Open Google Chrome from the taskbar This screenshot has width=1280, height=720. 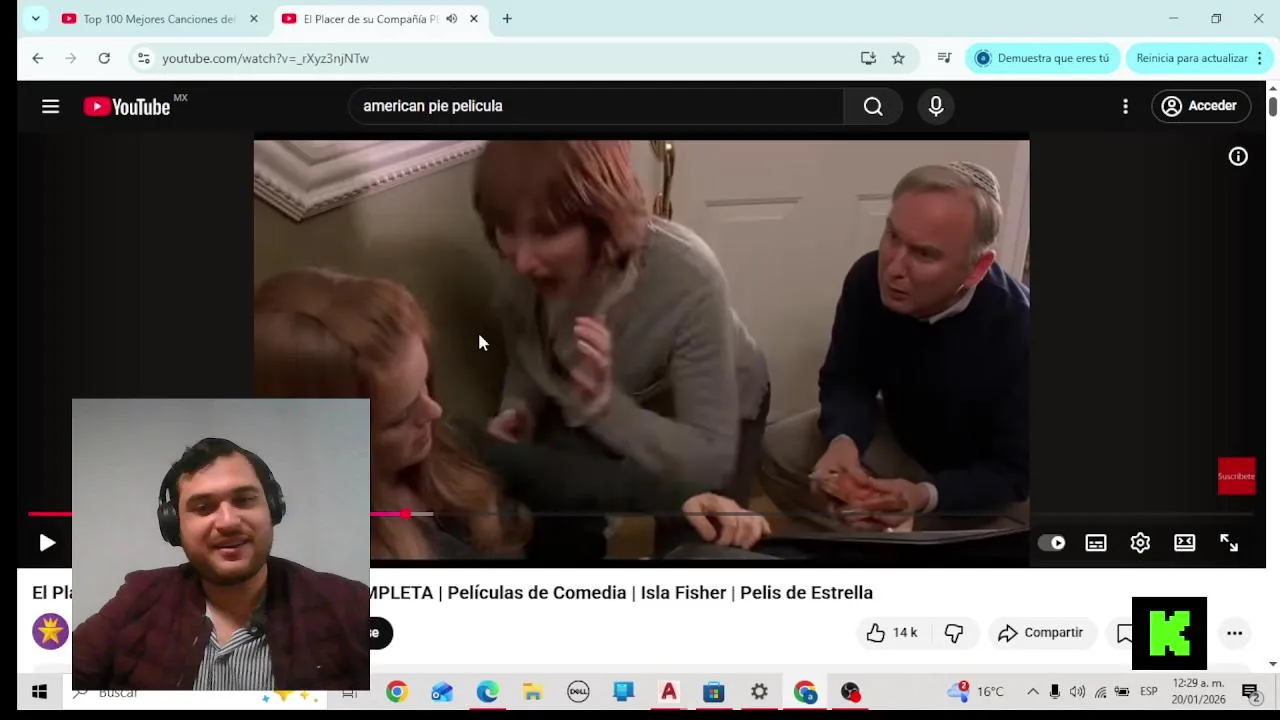pos(397,692)
